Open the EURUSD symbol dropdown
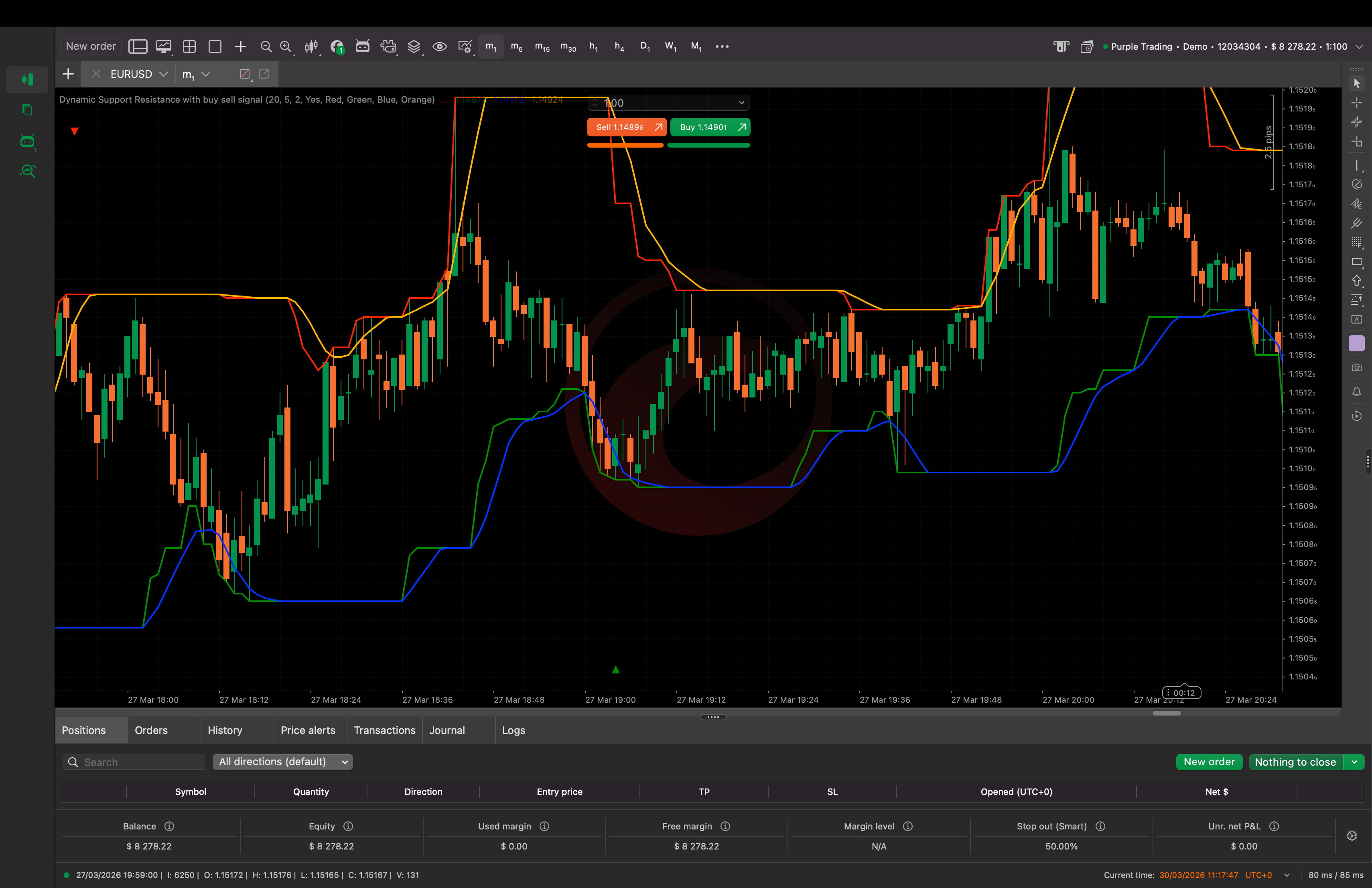This screenshot has width=1372, height=888. pos(138,74)
